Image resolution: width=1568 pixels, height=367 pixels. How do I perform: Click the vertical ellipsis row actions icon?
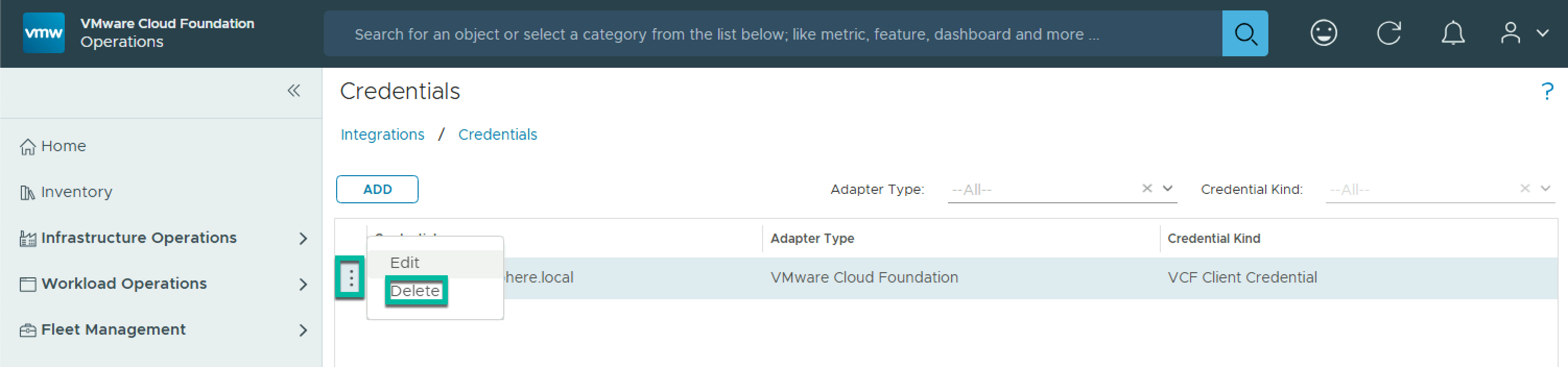351,278
